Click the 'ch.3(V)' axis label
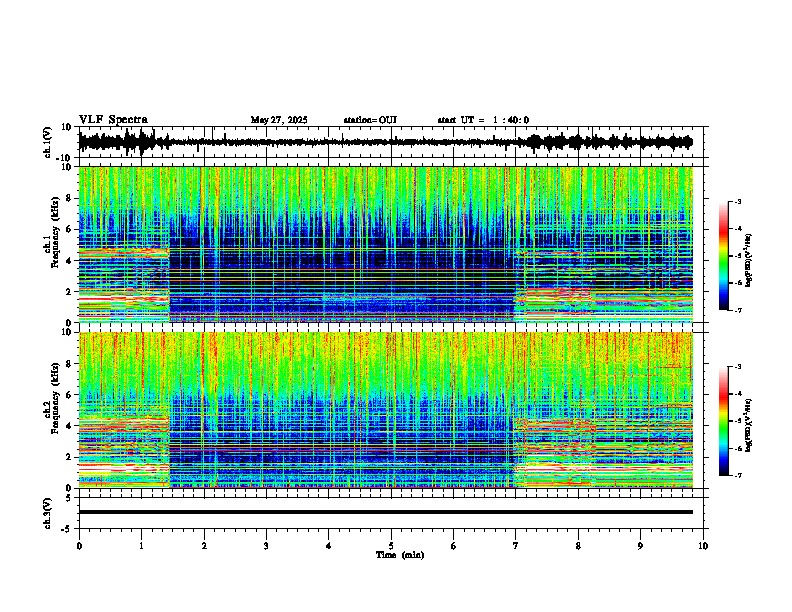This screenshot has height=612, width=792. [x=48, y=513]
